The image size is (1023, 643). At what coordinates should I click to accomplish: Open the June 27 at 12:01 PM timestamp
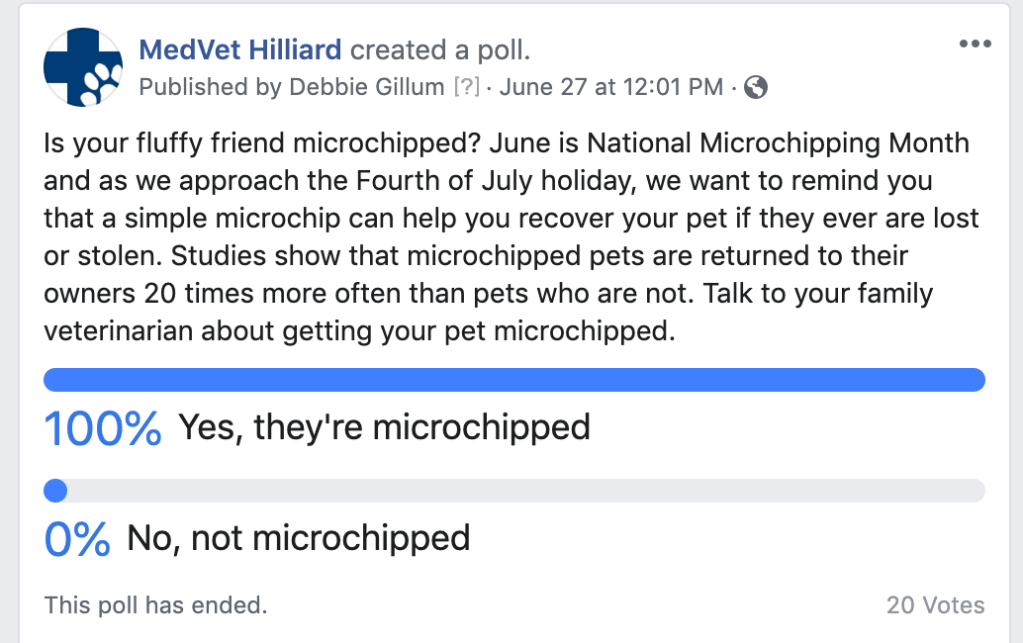611,87
